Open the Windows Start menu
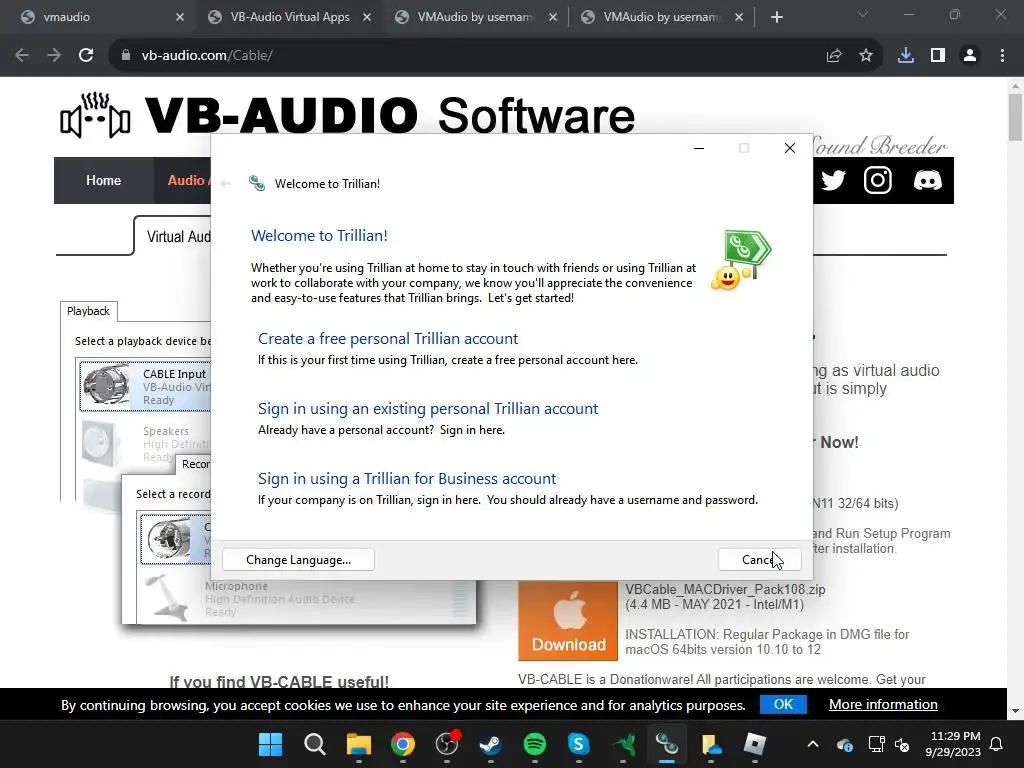 coord(270,744)
